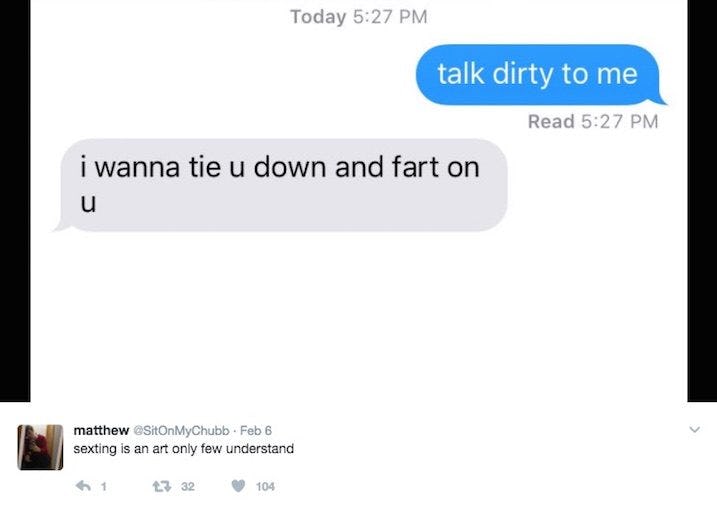This screenshot has height=508, width=717.
Task: Click the gray "i wanna tie u down" bubble
Action: pos(281,185)
